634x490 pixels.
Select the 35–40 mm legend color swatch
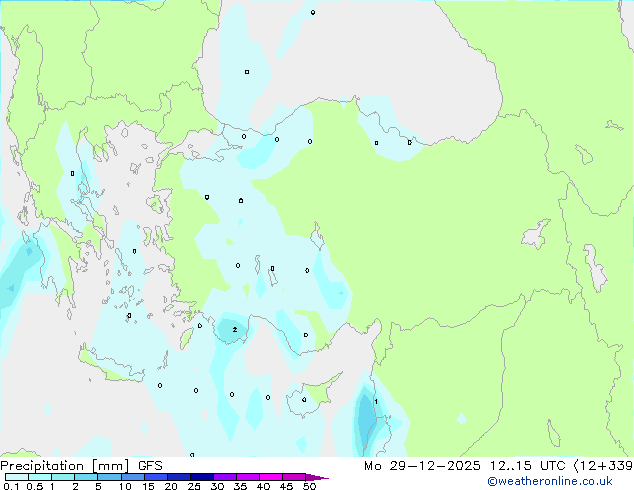(x=248, y=477)
